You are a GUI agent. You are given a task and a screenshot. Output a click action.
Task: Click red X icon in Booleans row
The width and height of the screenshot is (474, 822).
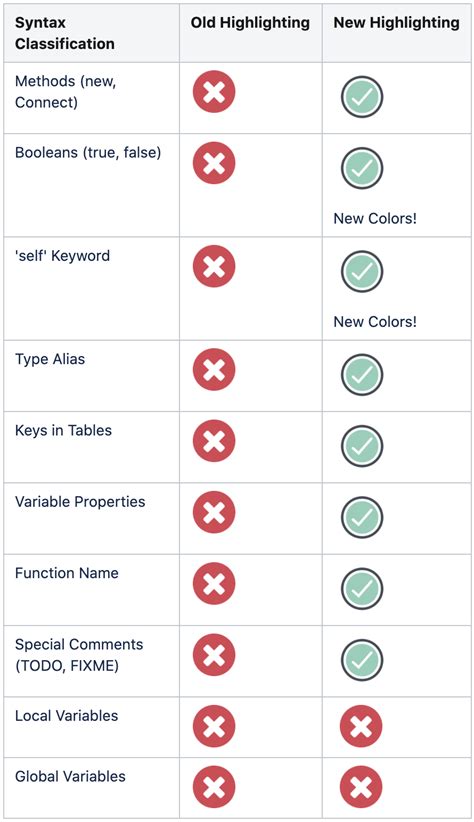point(214,163)
